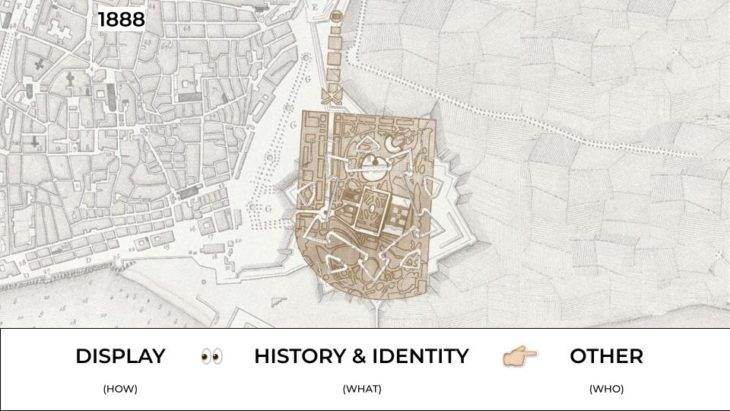Click the dotted boundary line across the fields
Screen dimensions: 730x411
point(535,121)
